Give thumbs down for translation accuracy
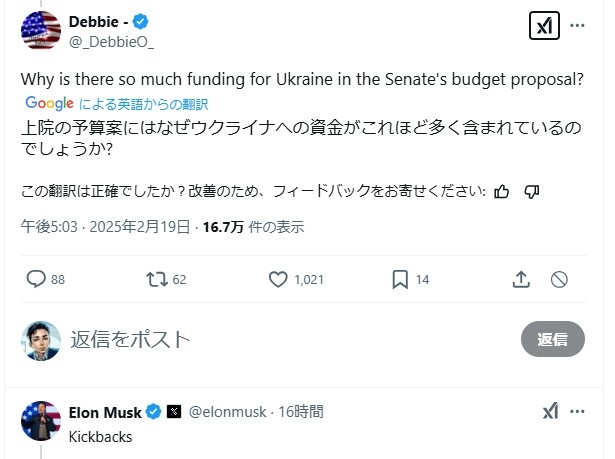 pyautogui.click(x=532, y=191)
